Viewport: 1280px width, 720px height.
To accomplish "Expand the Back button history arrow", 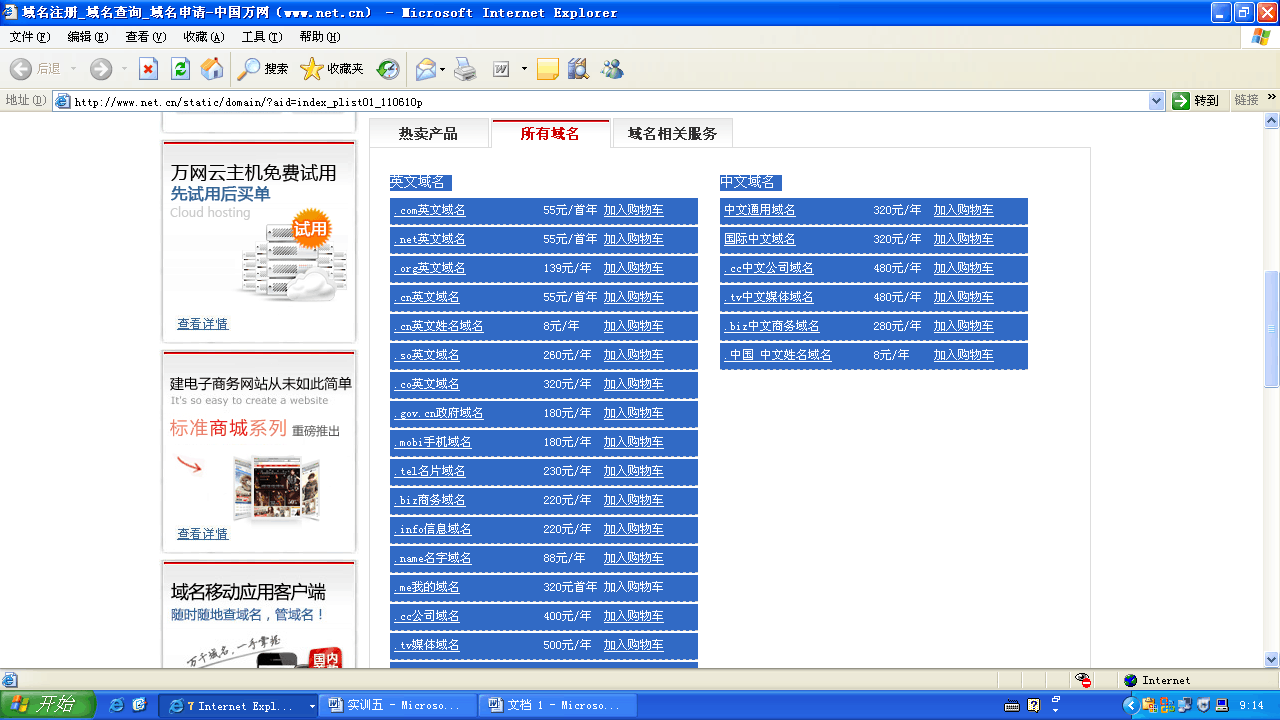I will (73, 69).
